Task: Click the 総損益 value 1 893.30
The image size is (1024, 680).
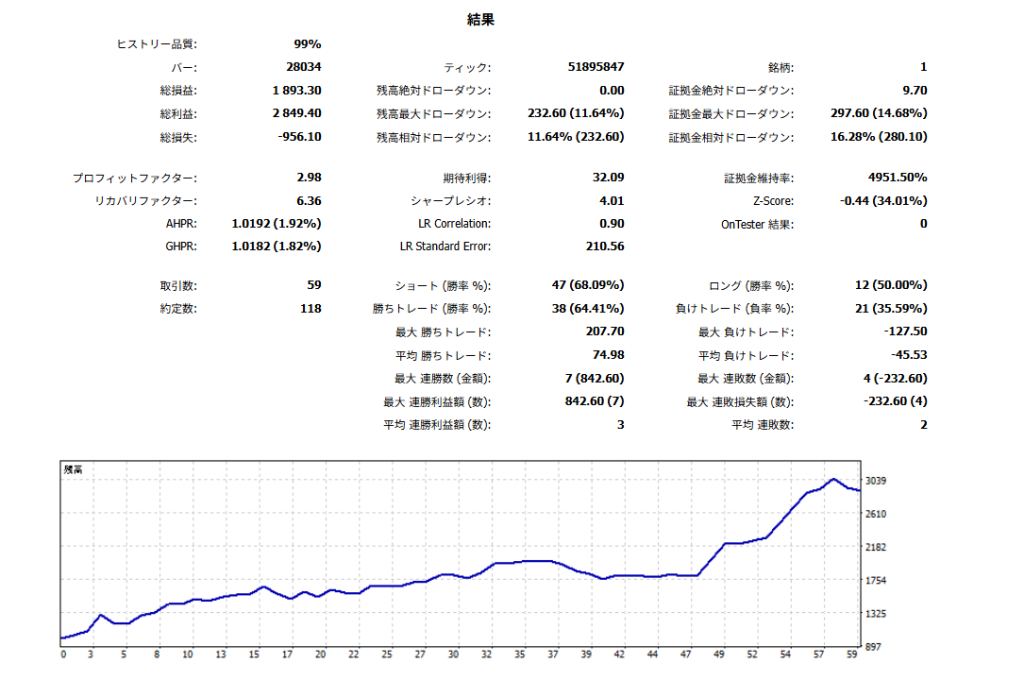Action: 296,91
